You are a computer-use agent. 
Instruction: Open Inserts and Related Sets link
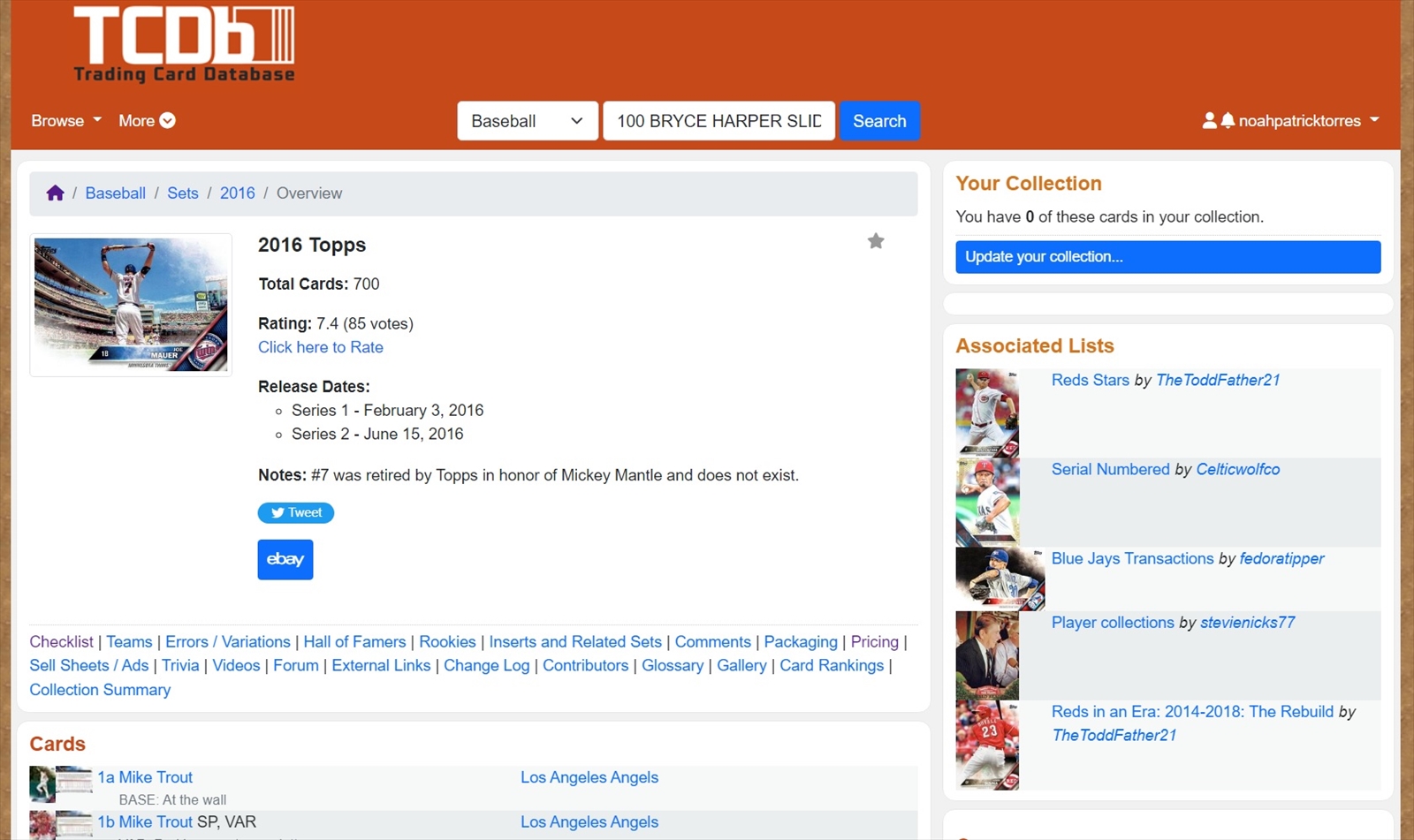pyautogui.click(x=575, y=641)
